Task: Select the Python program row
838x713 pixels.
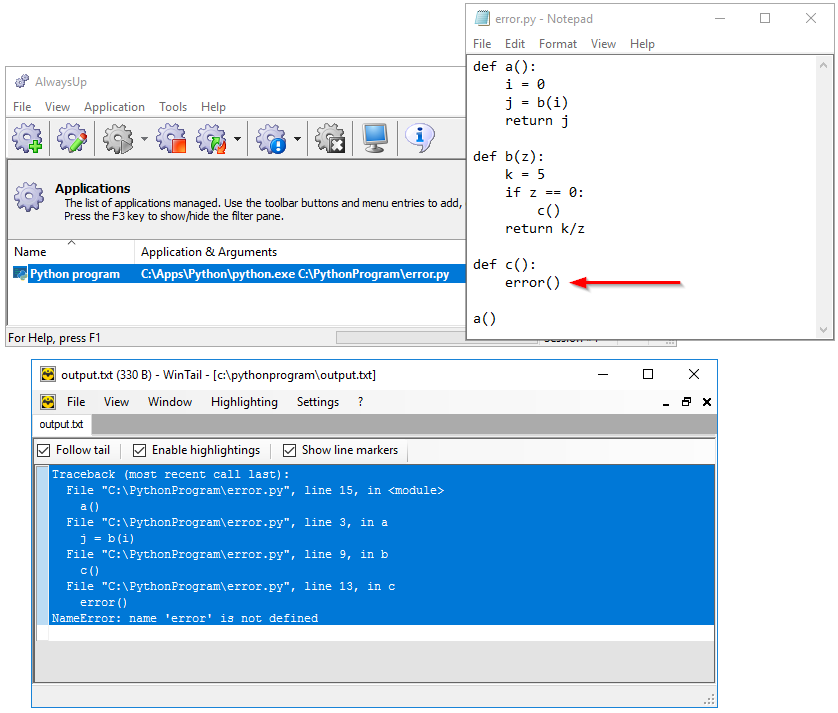Action: pos(238,274)
